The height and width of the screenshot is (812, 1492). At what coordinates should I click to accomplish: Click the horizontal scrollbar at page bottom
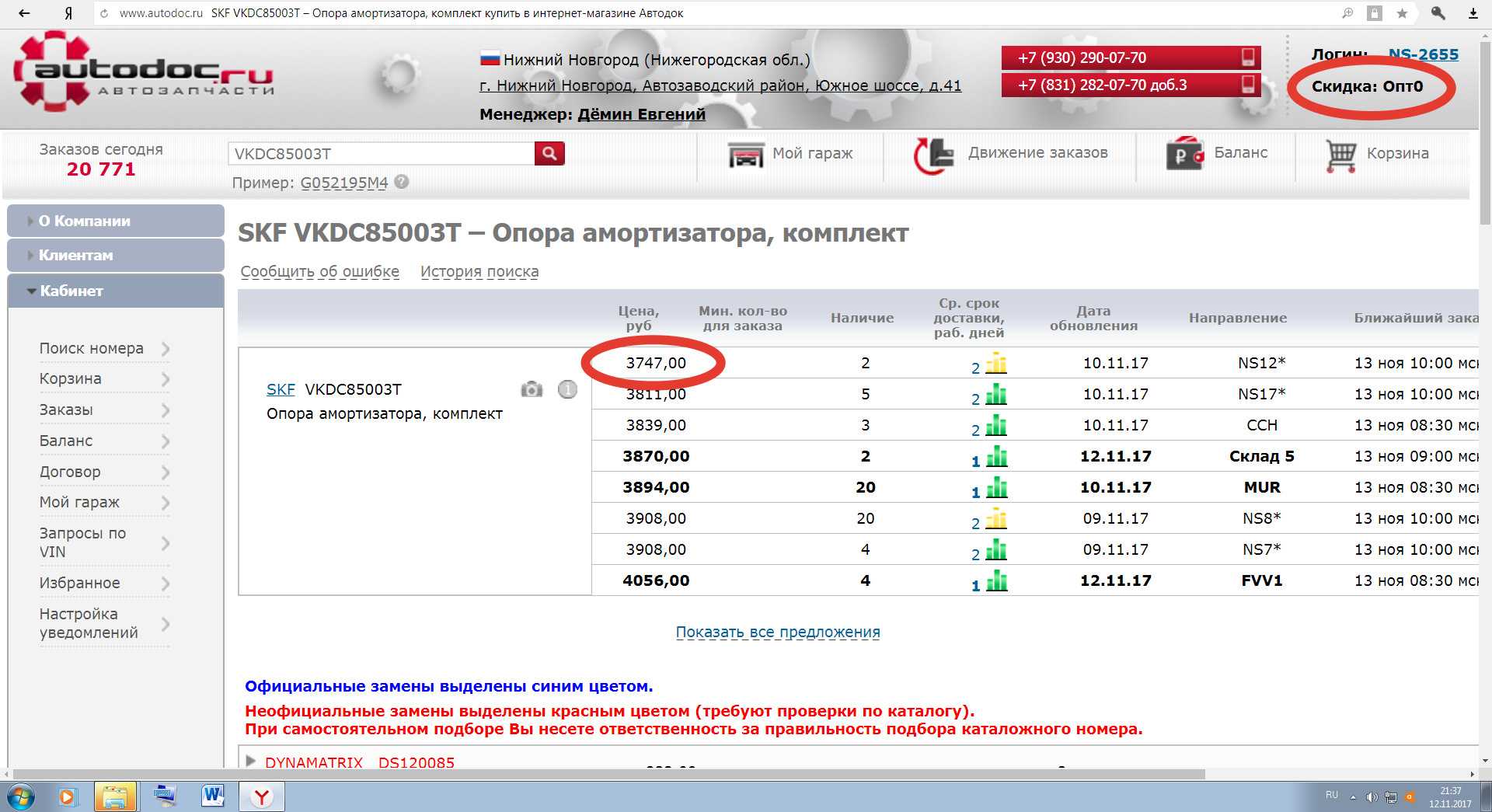608,774
